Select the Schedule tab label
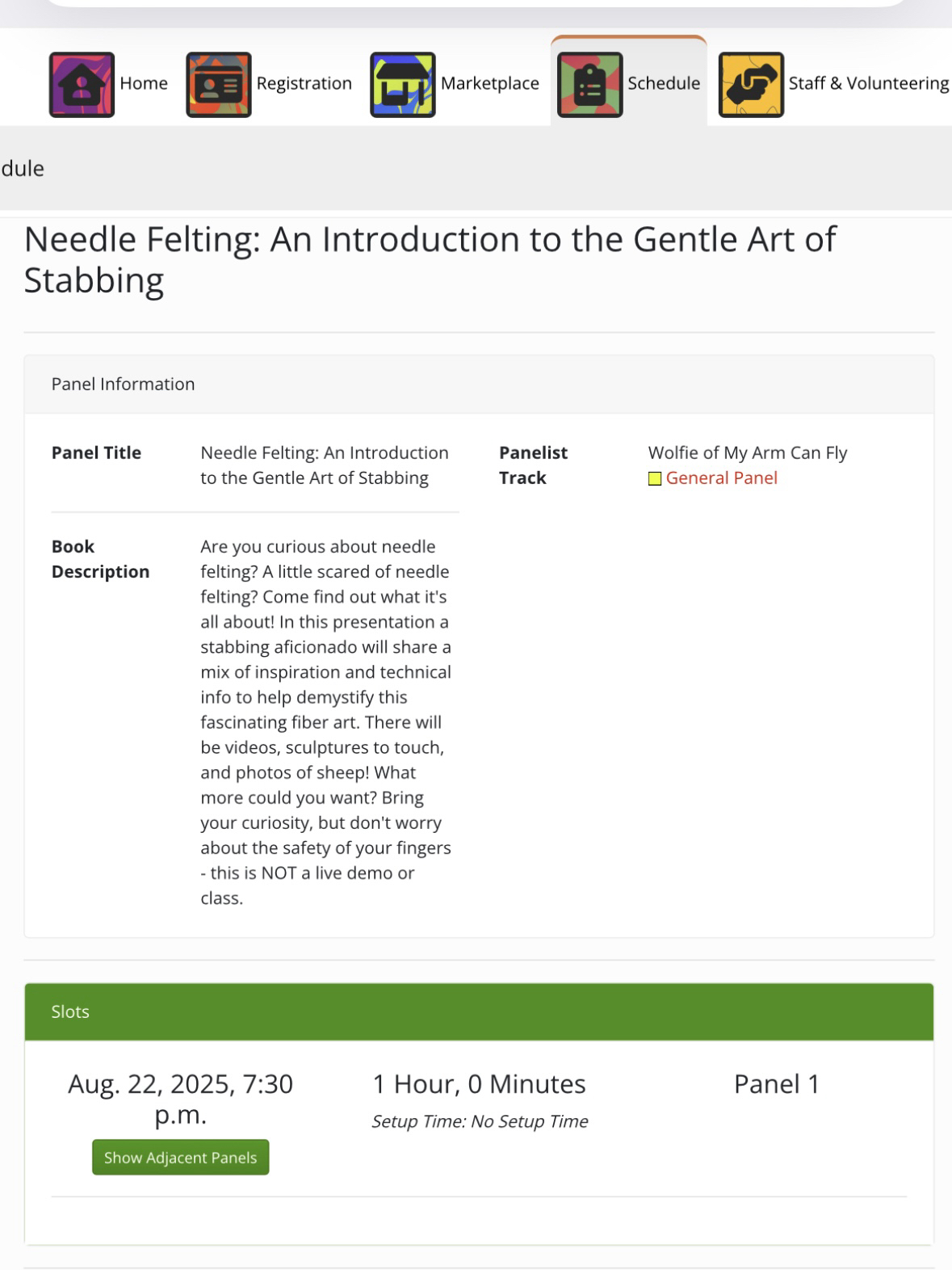The width and height of the screenshot is (952, 1270). (664, 83)
